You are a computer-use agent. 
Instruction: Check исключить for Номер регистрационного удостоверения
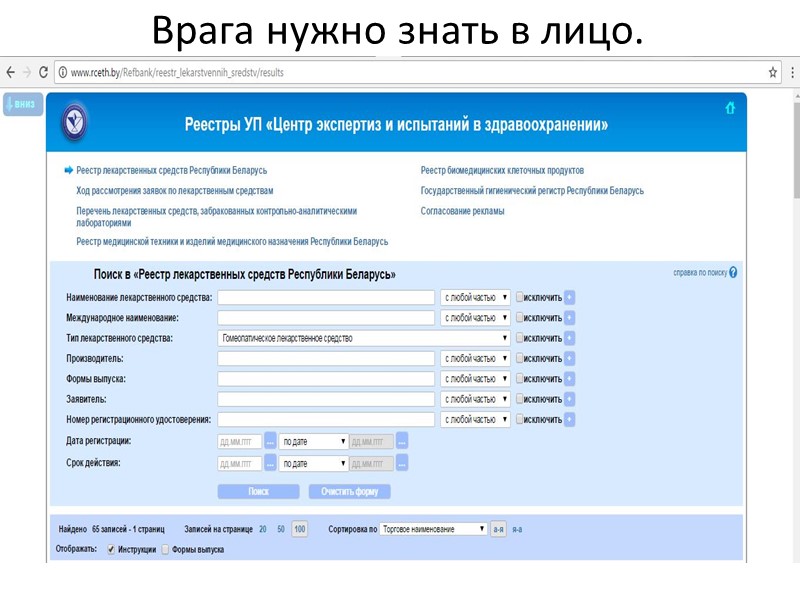[x=519, y=419]
